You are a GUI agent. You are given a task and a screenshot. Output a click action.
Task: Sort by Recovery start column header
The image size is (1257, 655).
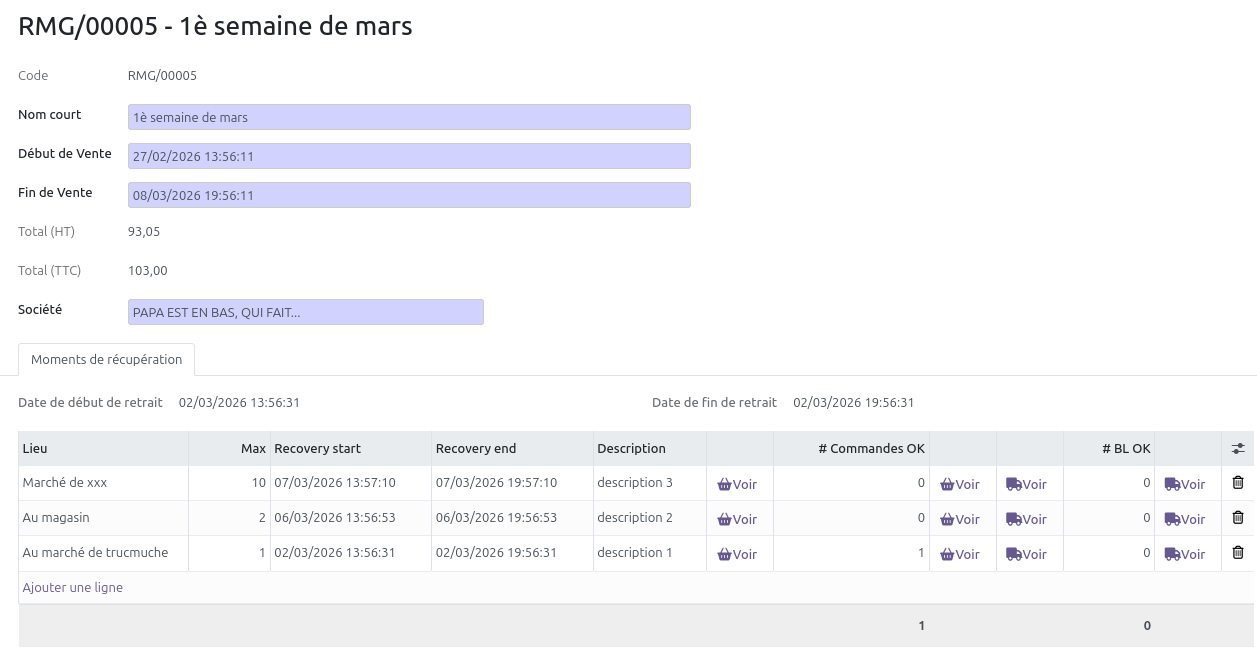point(350,449)
